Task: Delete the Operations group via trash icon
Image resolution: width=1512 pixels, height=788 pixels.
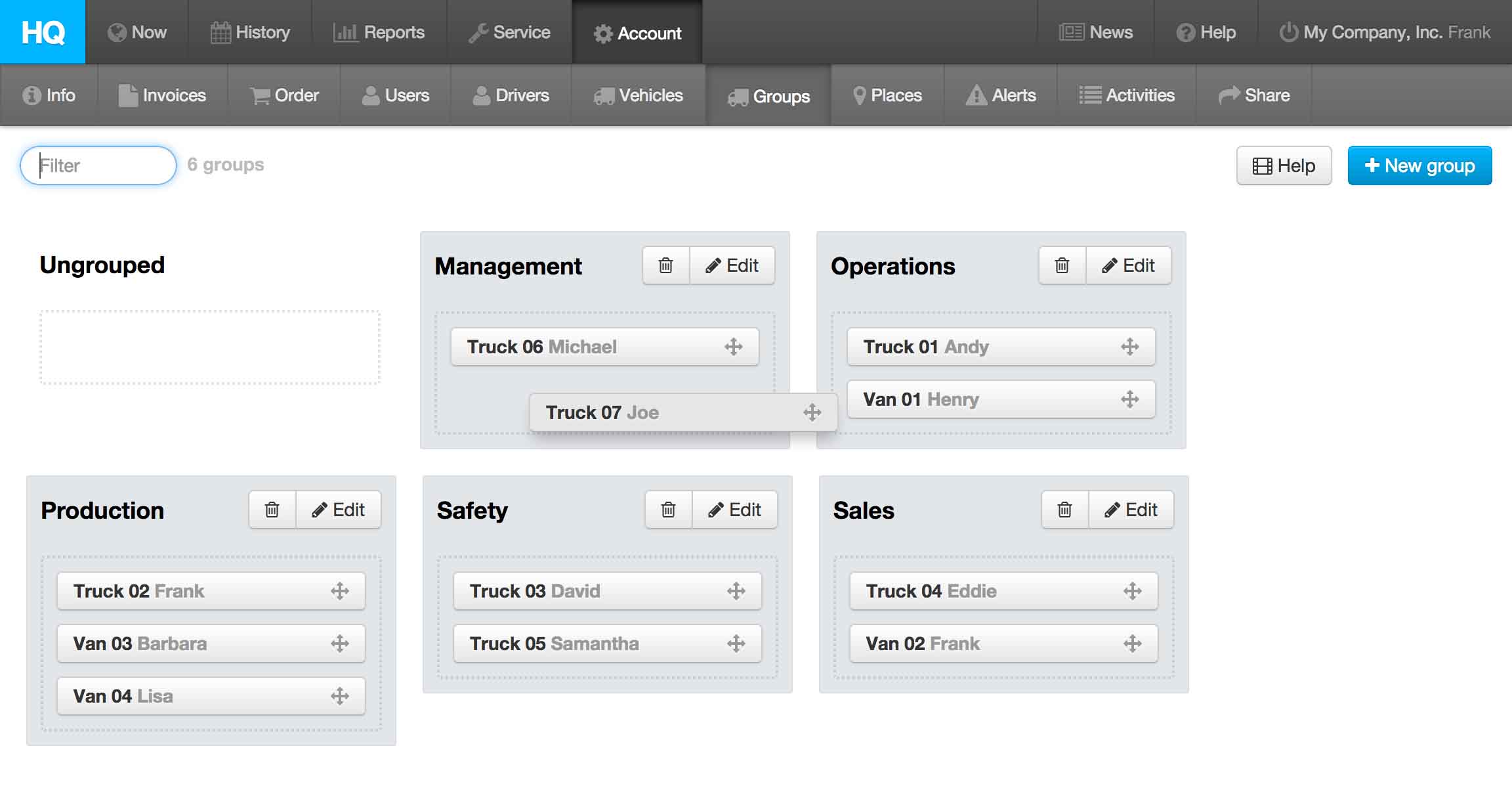Action: [1062, 265]
